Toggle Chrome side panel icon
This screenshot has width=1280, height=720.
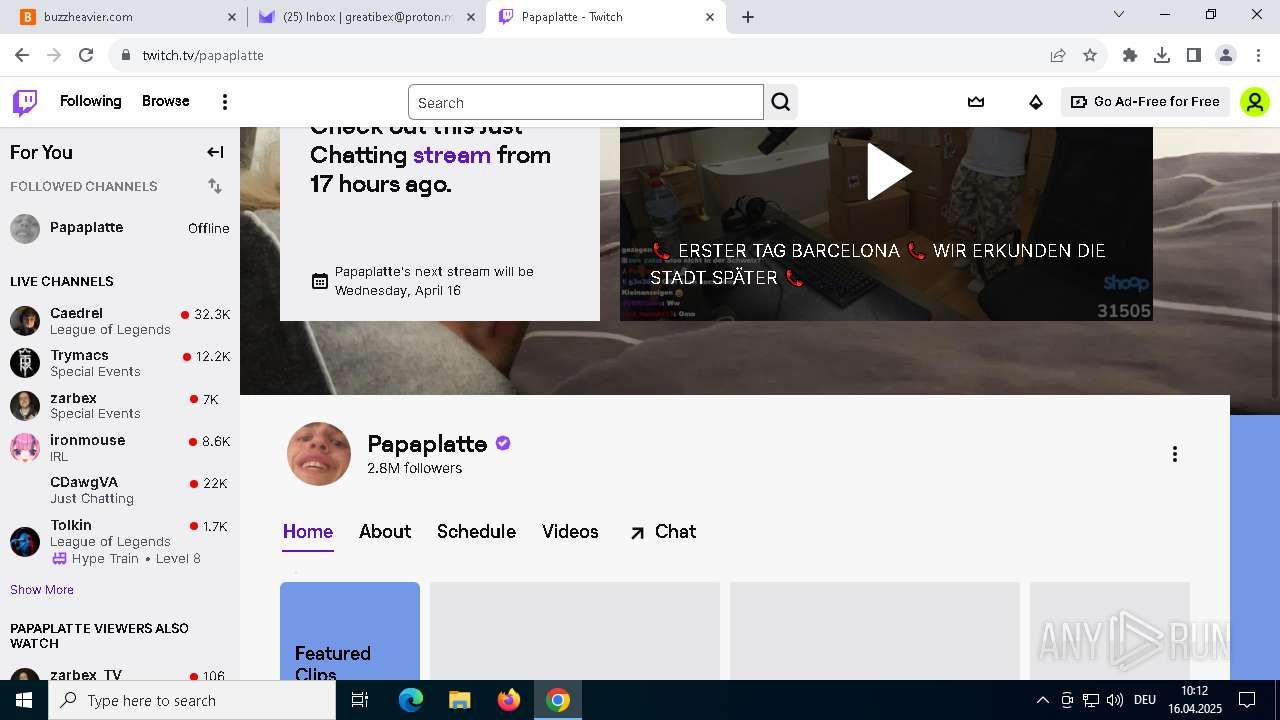click(x=1194, y=55)
